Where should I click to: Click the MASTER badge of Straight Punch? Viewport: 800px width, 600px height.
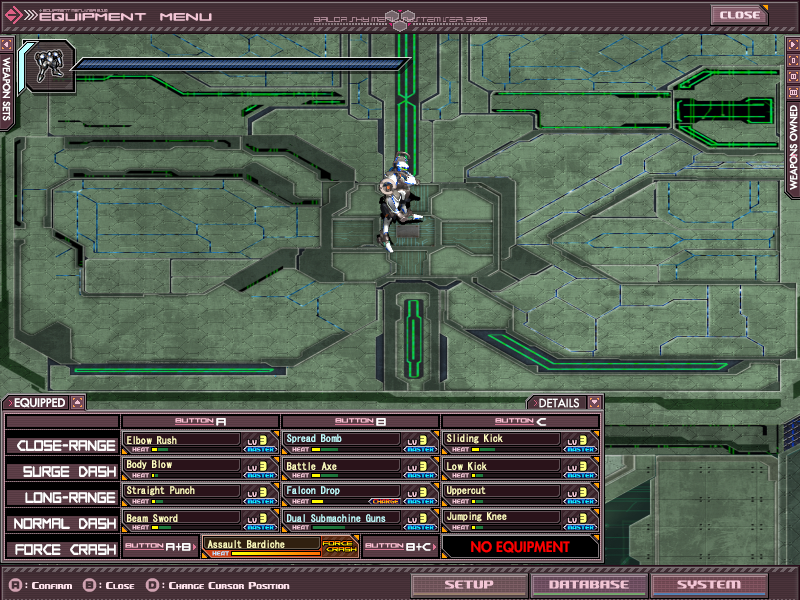pyautogui.click(x=261, y=502)
